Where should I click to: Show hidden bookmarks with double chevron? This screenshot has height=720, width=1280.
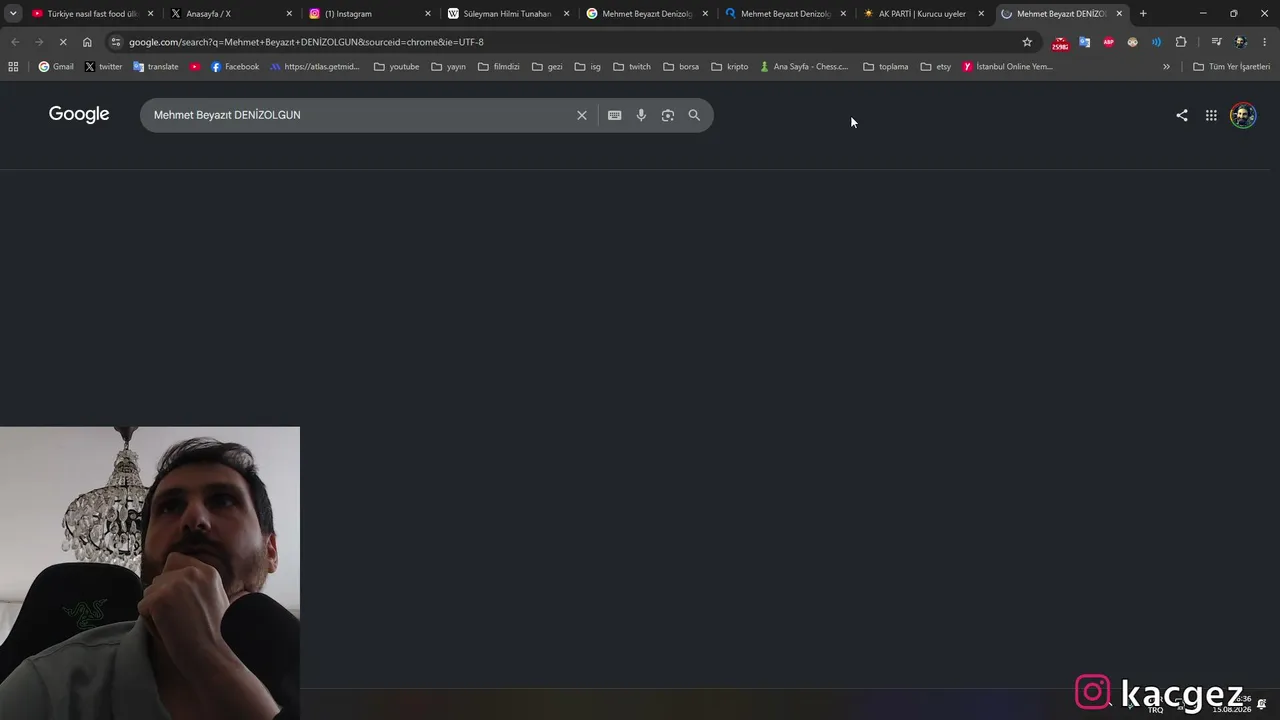click(1166, 67)
